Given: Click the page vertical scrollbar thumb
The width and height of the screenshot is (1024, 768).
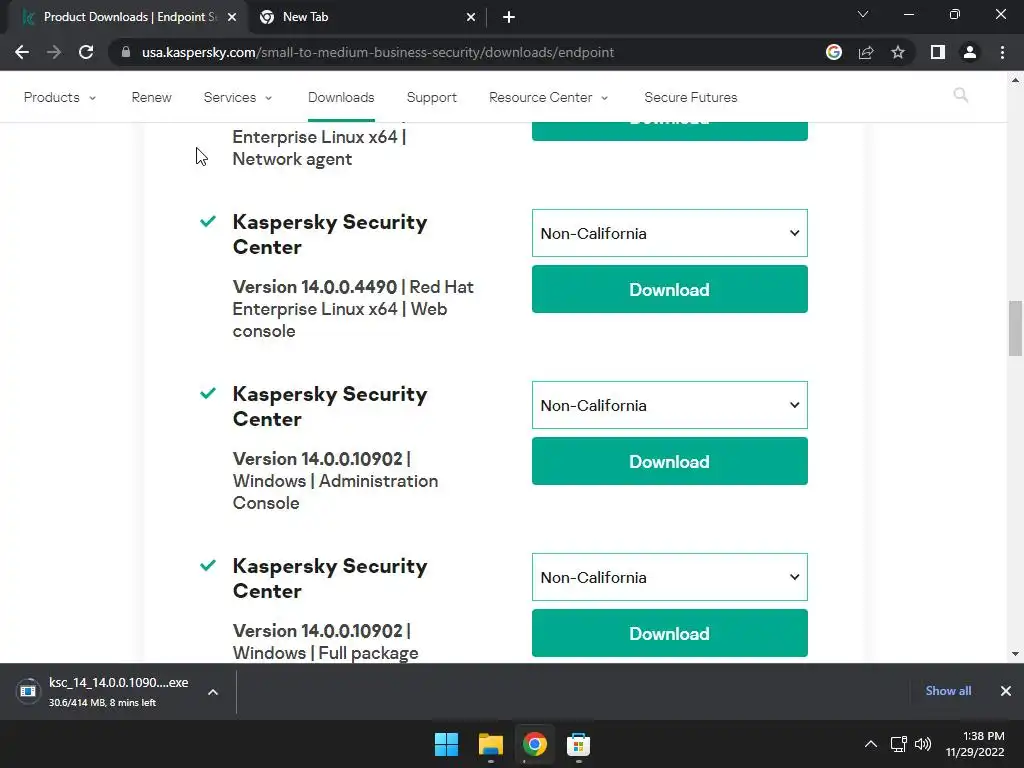Looking at the screenshot, I should (x=1015, y=328).
